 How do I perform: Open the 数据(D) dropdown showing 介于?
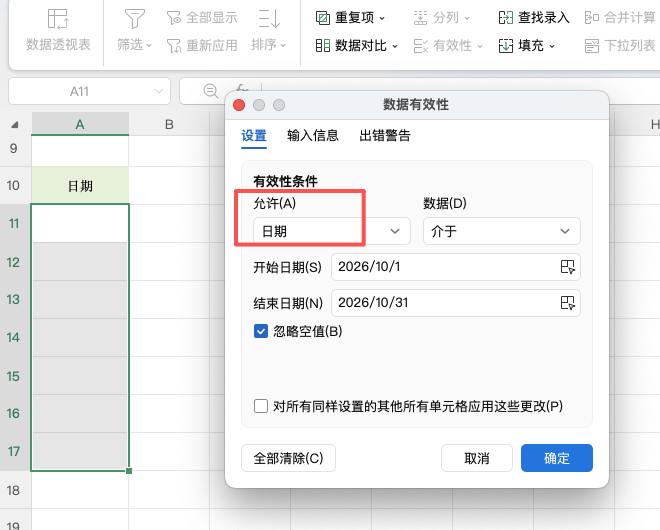(x=502, y=231)
